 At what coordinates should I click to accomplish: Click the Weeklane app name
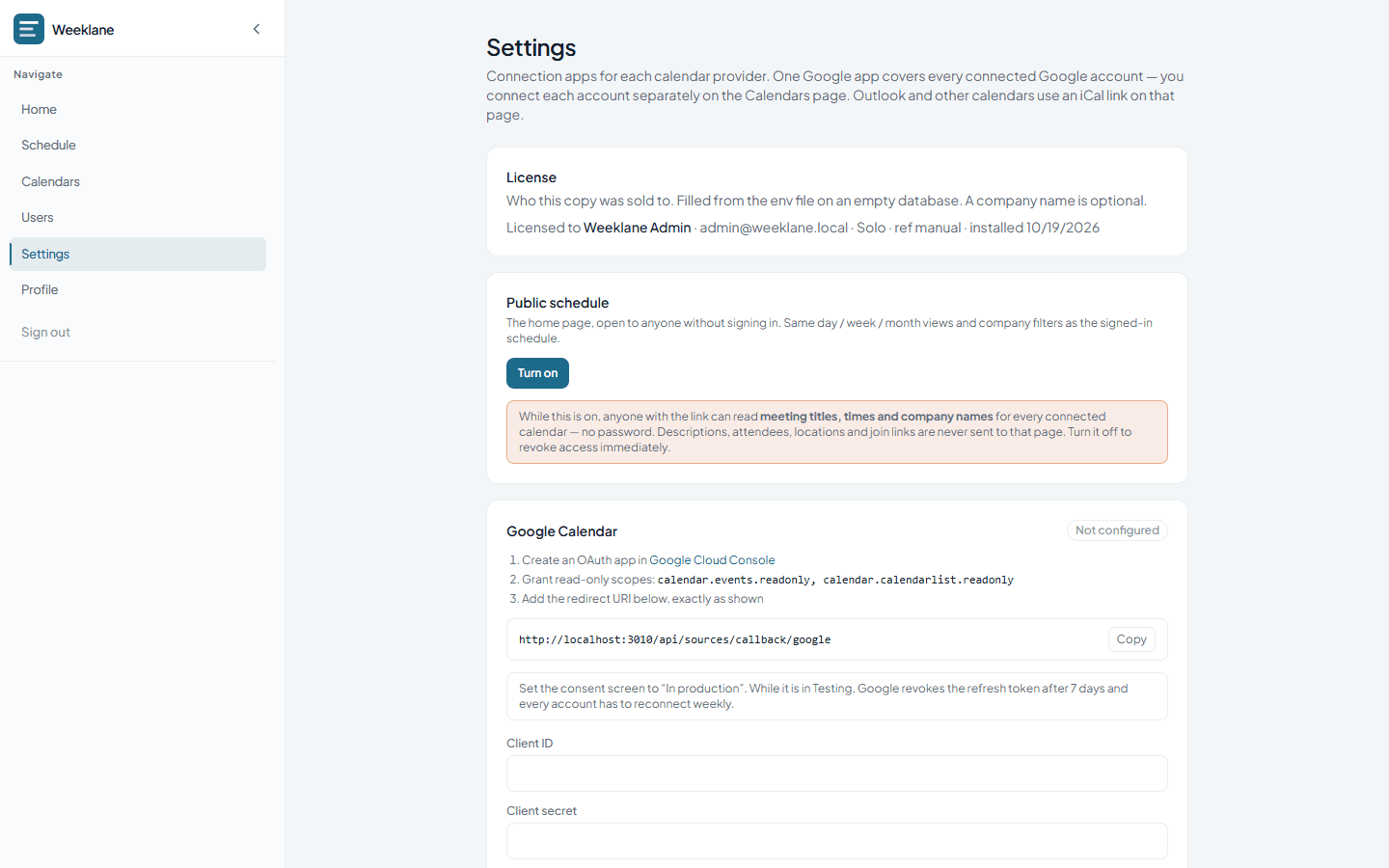click(x=83, y=30)
